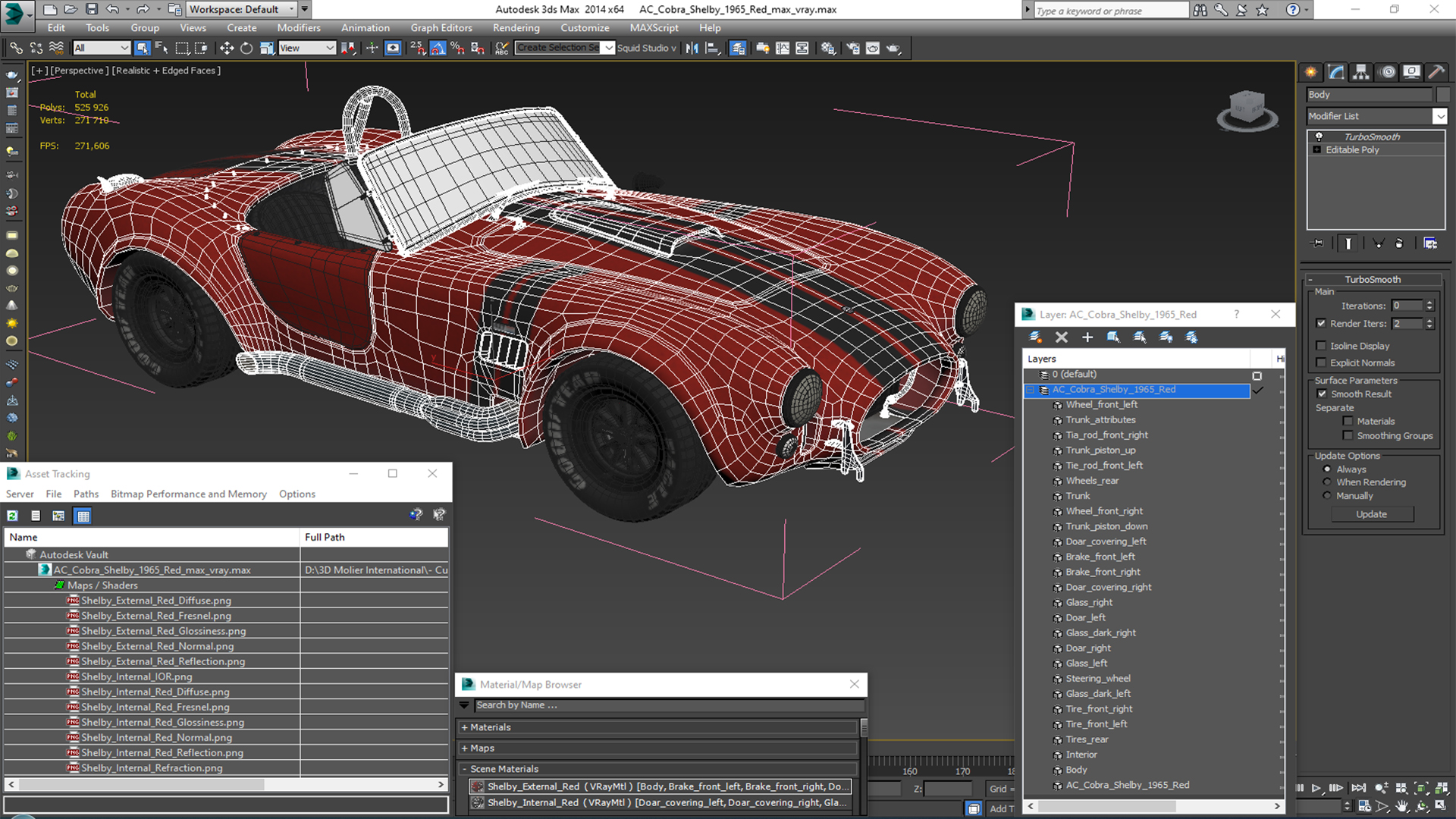
Task: Toggle the Percent Snap icon
Action: coord(457,48)
